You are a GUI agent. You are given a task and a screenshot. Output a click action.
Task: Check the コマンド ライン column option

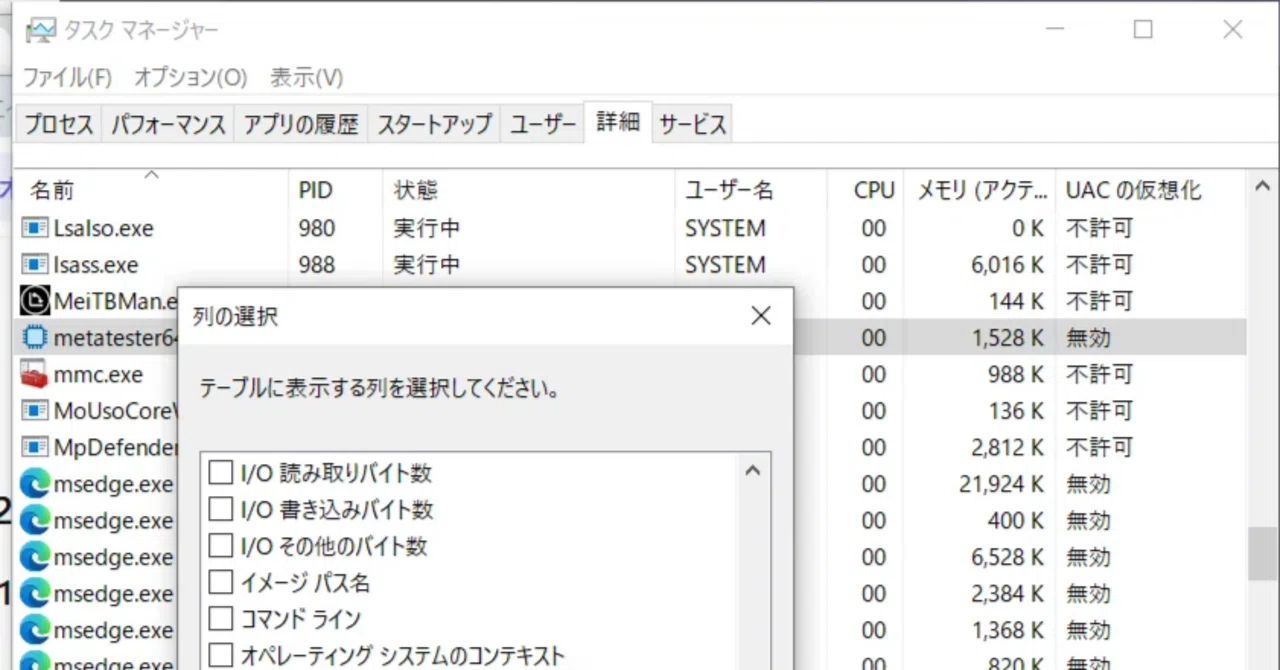220,619
